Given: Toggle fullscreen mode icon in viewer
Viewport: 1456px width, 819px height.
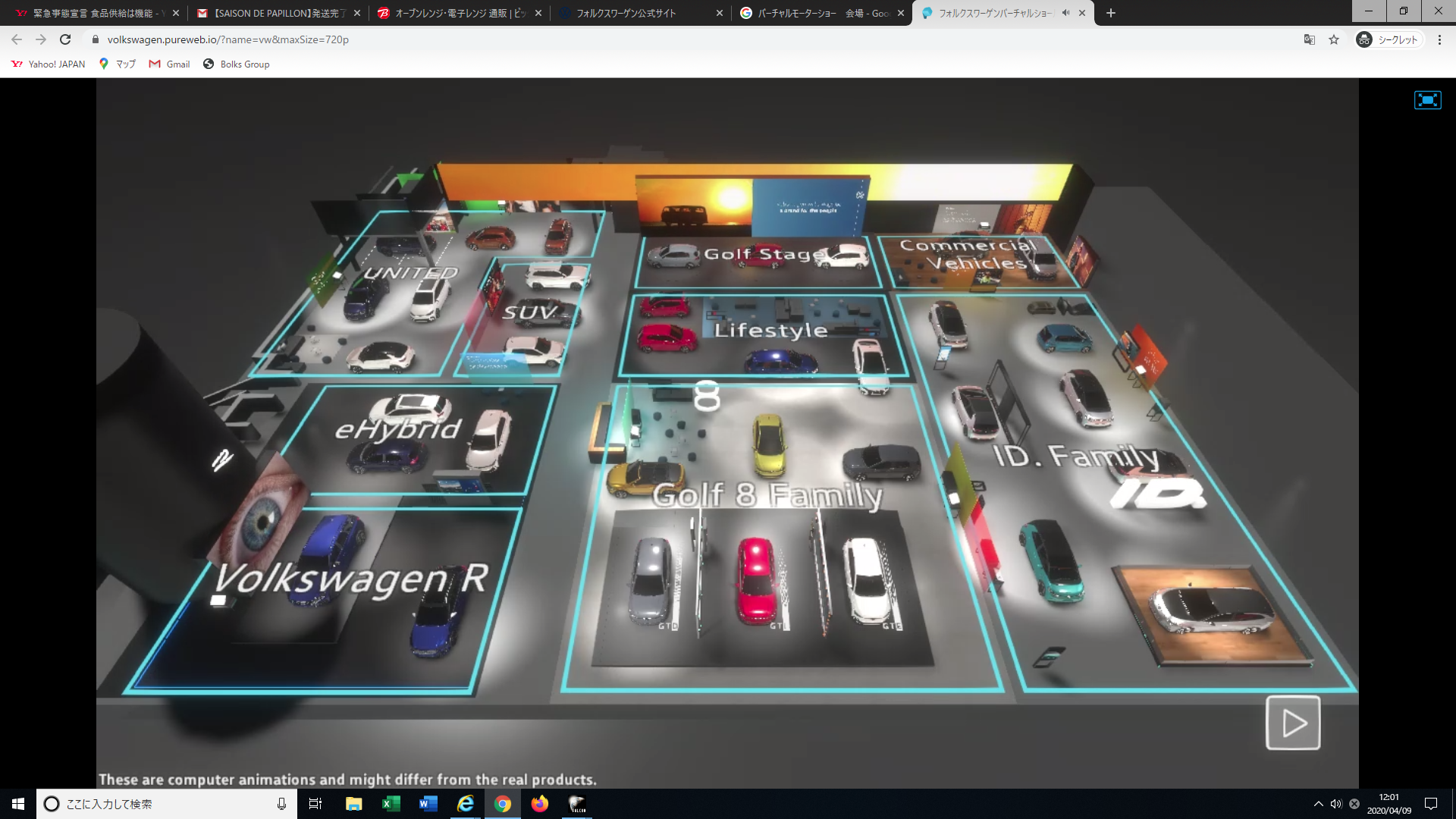Looking at the screenshot, I should 1427,100.
